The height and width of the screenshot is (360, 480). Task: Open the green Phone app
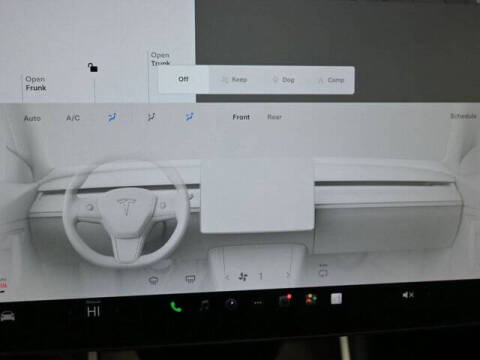point(176,307)
